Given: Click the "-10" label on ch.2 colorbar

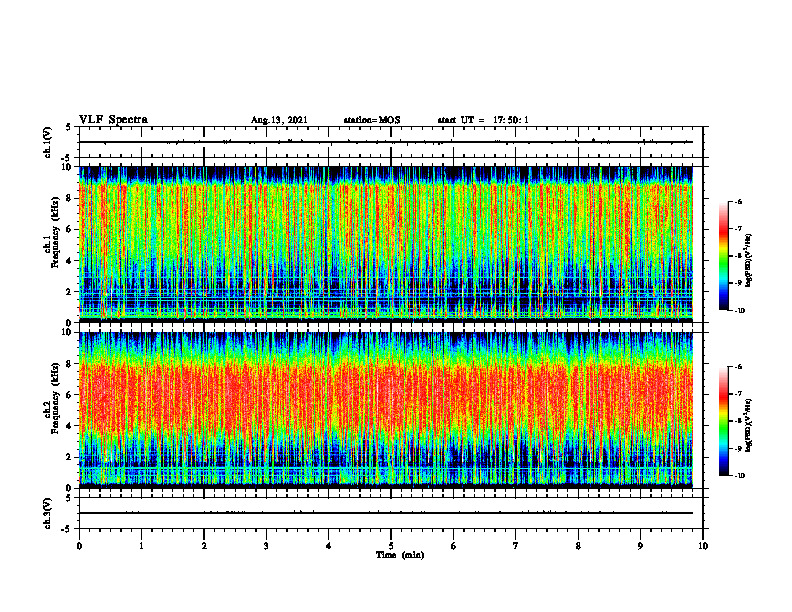Looking at the screenshot, I should tap(739, 476).
